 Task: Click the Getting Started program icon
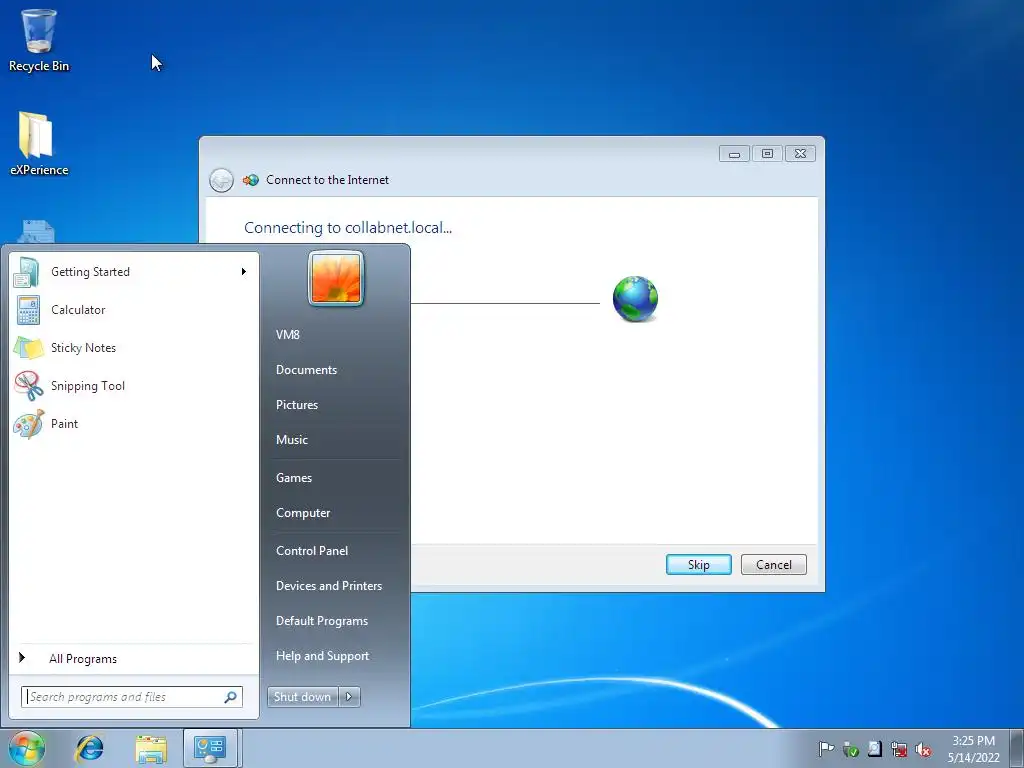click(27, 272)
